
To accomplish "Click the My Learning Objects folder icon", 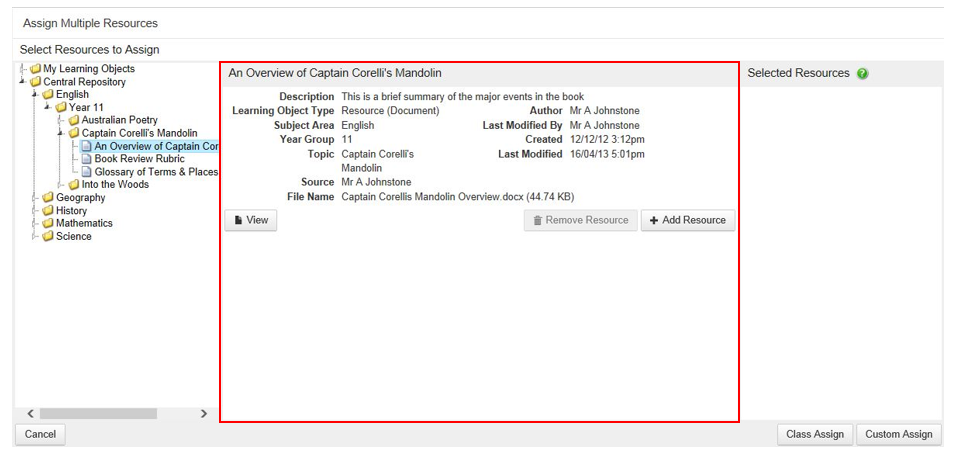I will click(x=36, y=69).
